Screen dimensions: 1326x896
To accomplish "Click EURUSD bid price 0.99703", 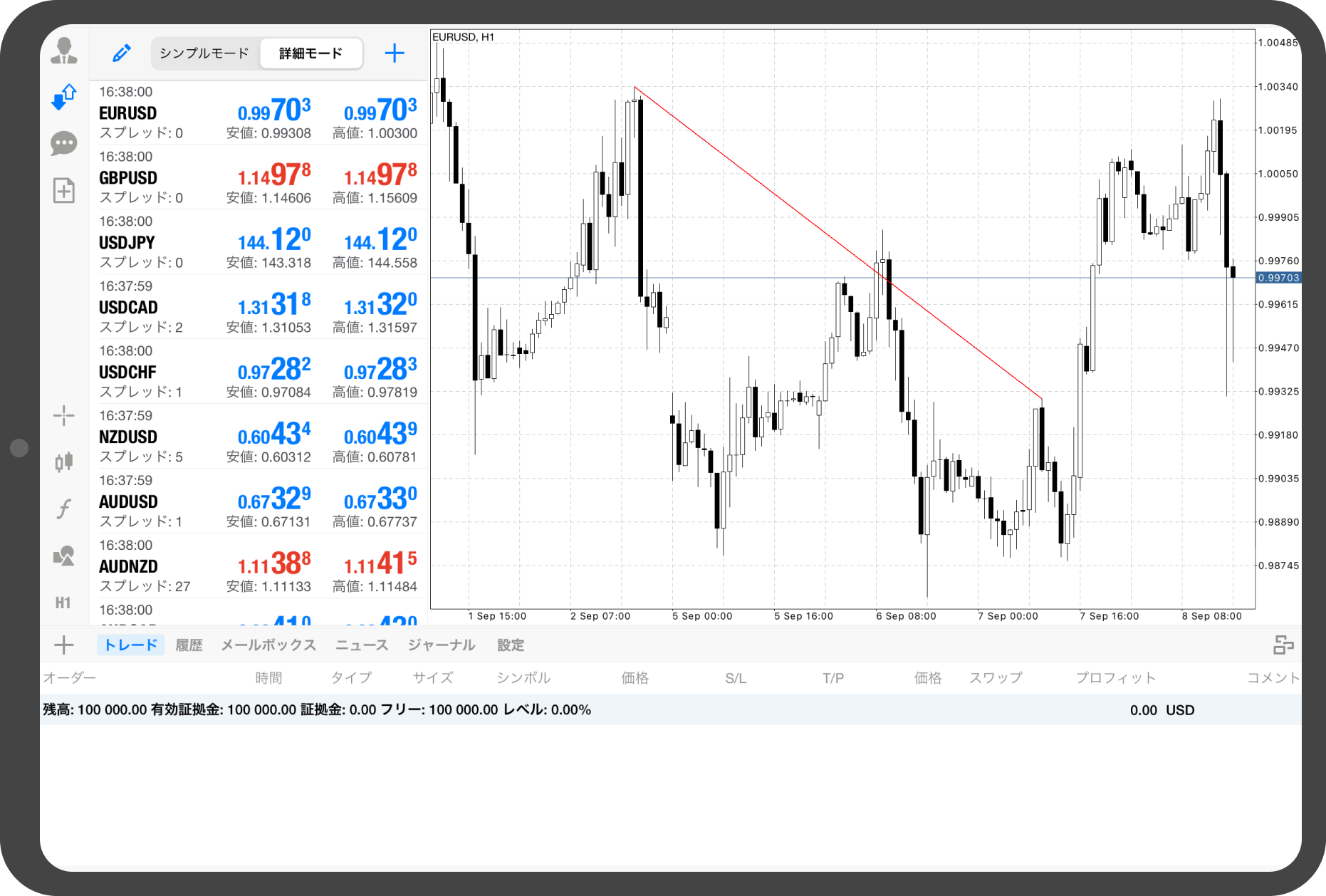I will (274, 110).
